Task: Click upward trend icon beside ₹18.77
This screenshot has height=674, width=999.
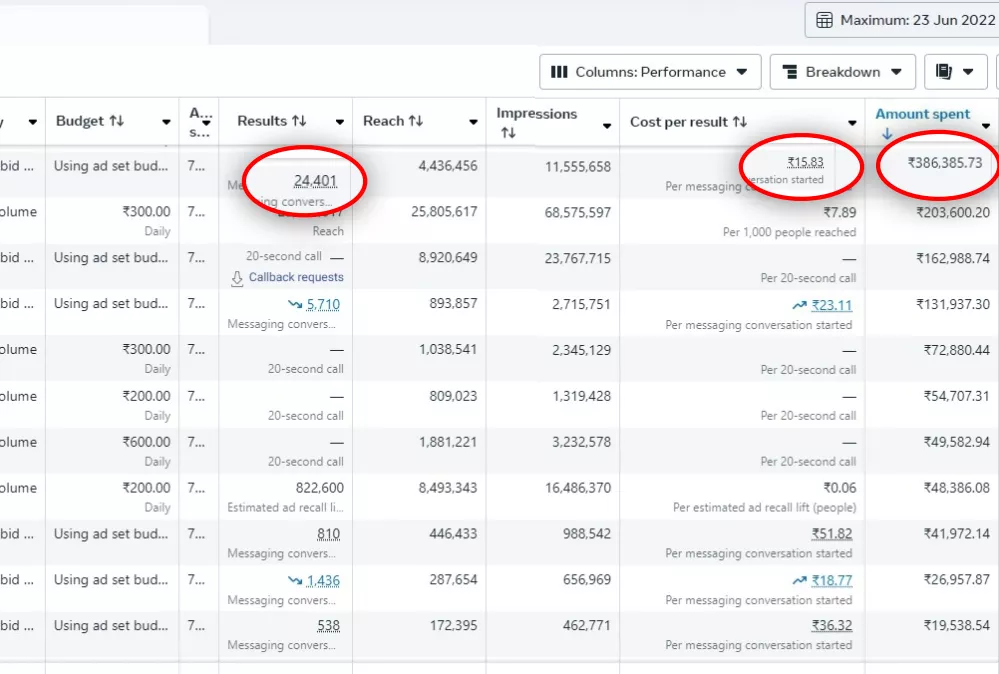Action: pos(799,580)
